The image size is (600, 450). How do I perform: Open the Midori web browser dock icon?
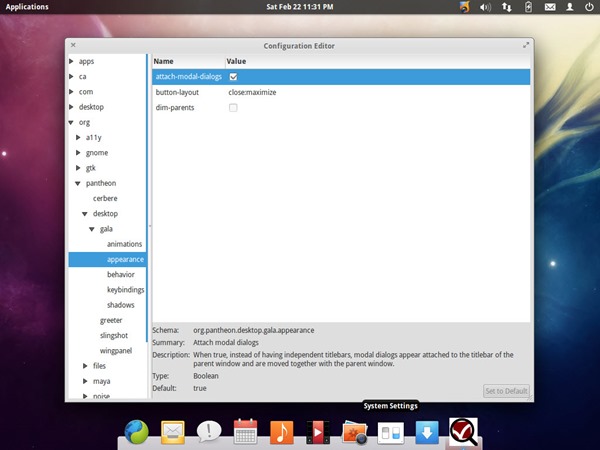click(x=137, y=432)
